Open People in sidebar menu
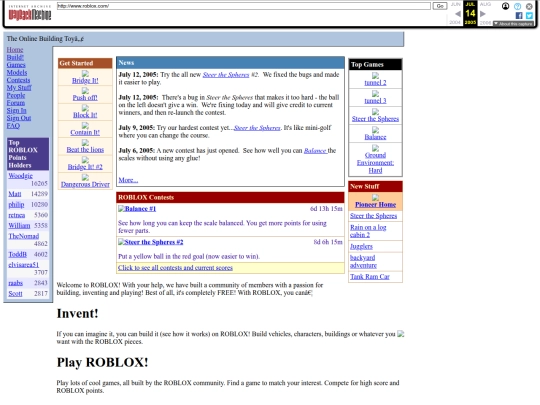 pyautogui.click(x=16, y=95)
